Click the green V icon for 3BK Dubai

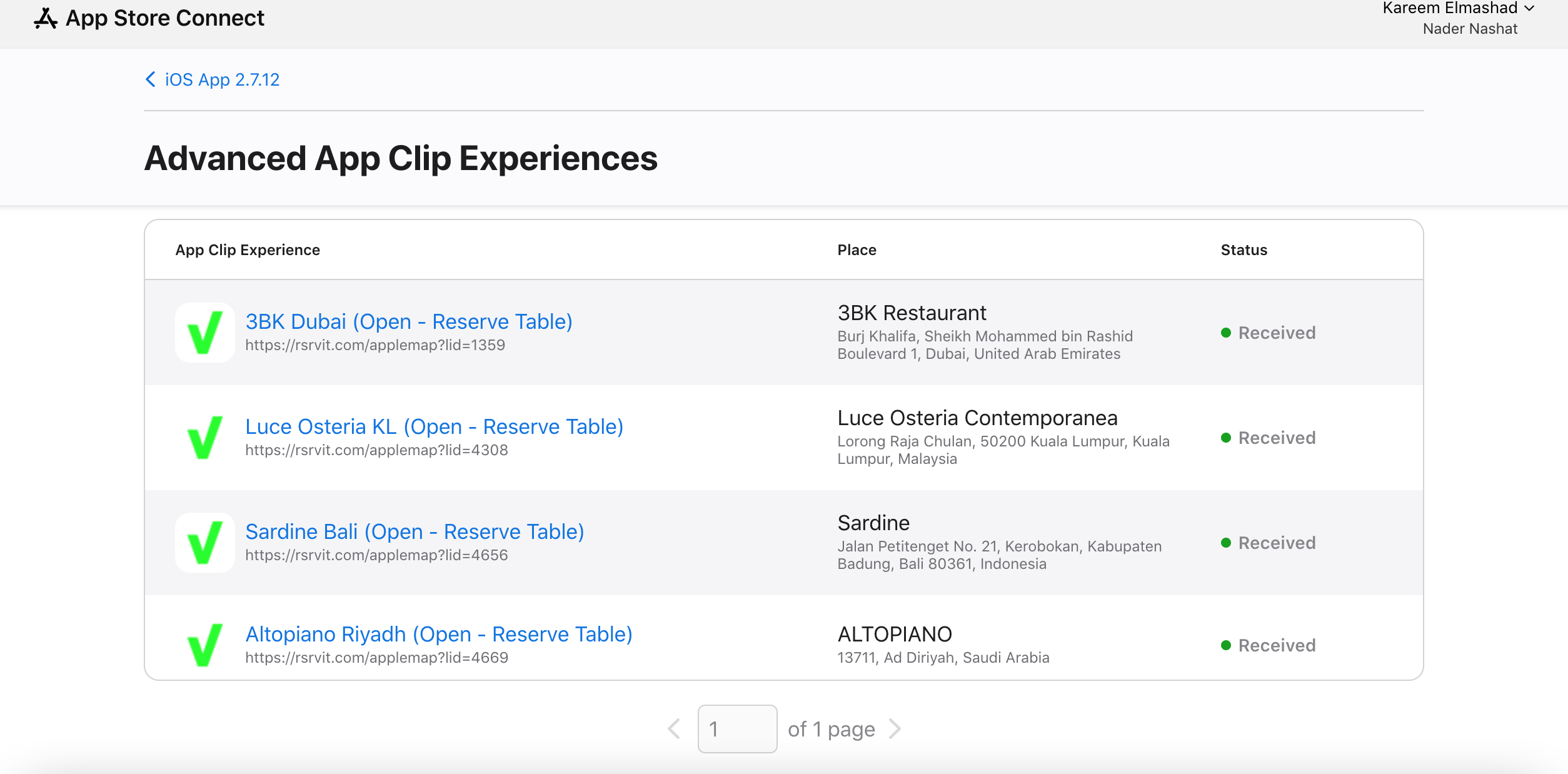click(x=205, y=333)
